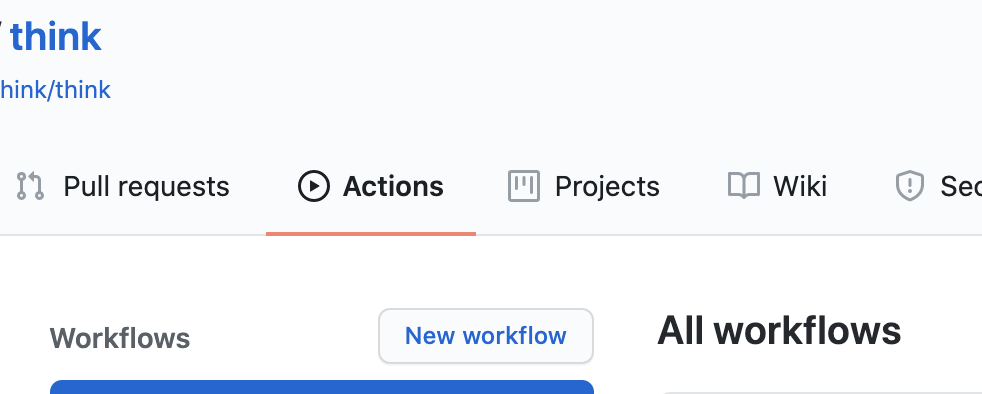Click the orange underline below Actions tab
Viewport: 982px width, 394px height.
point(371,234)
